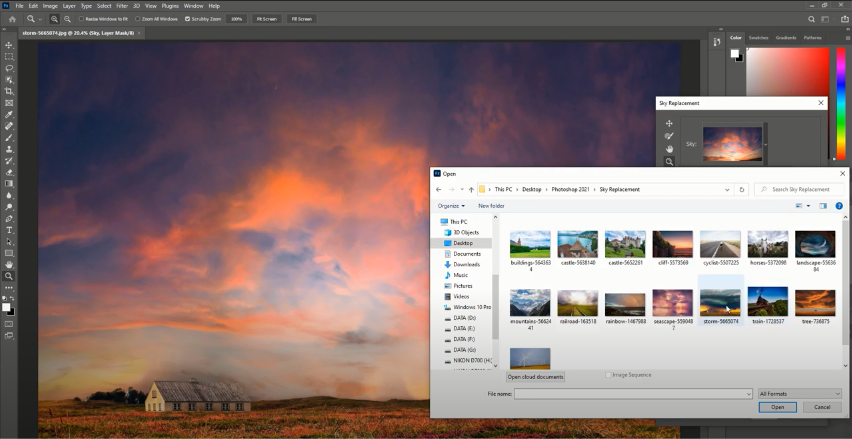Click the Sky Brush tool in Sky Replacement
Viewport: 852px width, 439px height.
tap(669, 135)
